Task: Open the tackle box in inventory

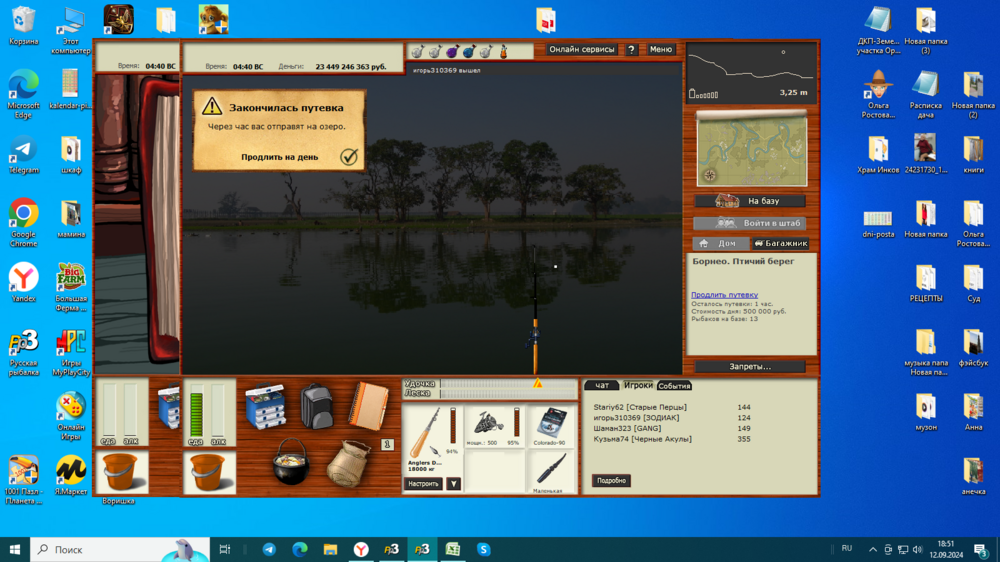Action: tap(266, 407)
